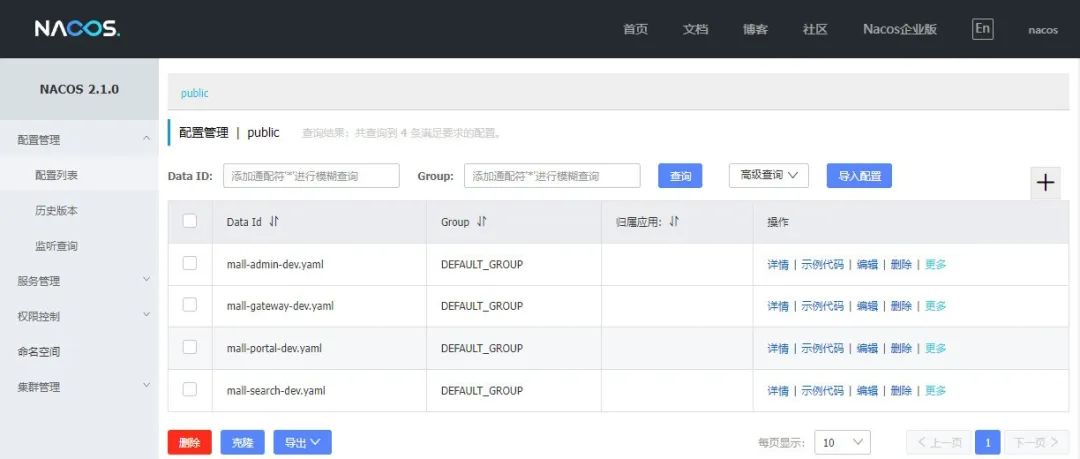Select the public namespace tab
Image resolution: width=1080 pixels, height=459 pixels.
click(194, 93)
